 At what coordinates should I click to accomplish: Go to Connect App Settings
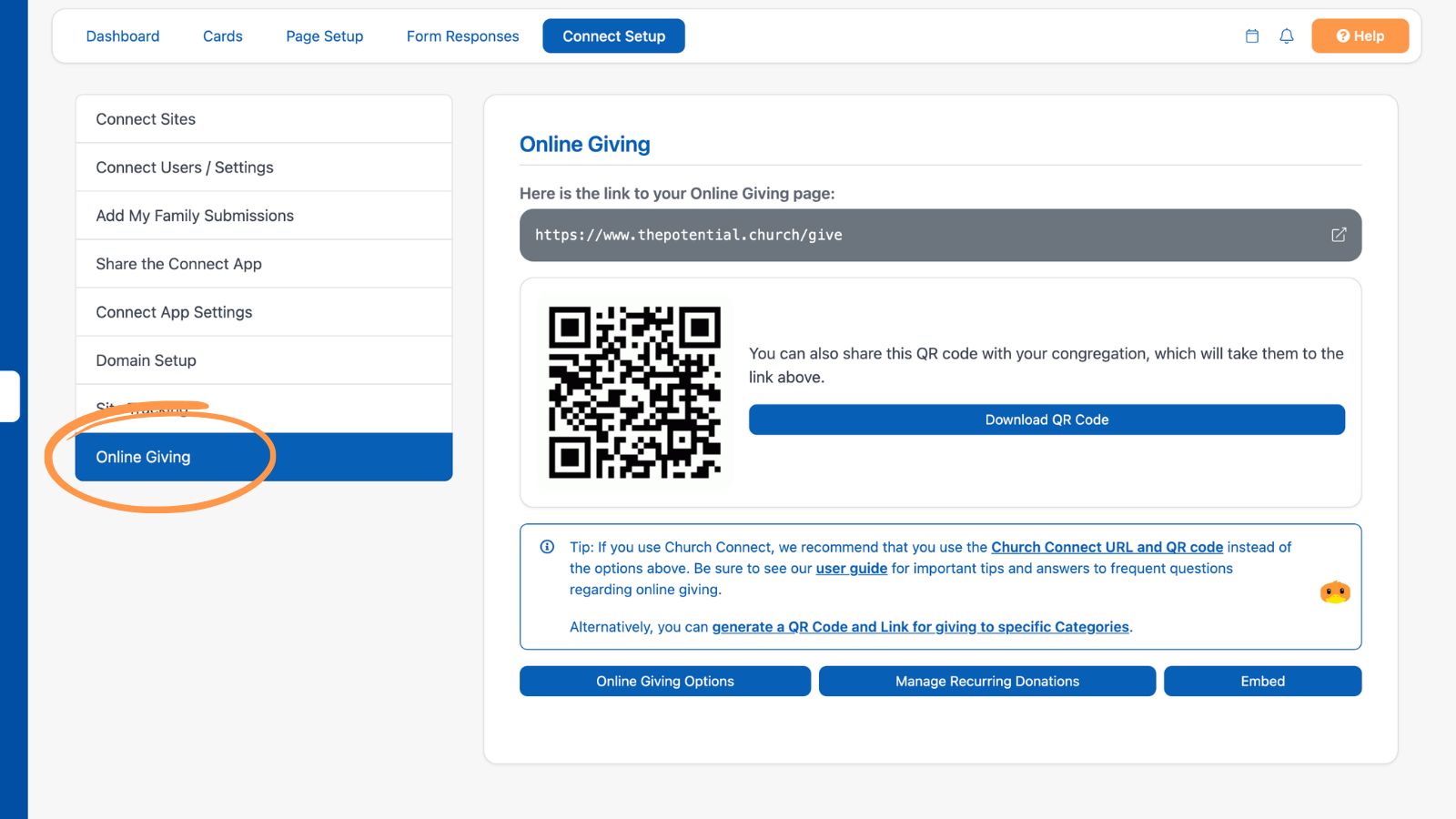pyautogui.click(x=264, y=312)
